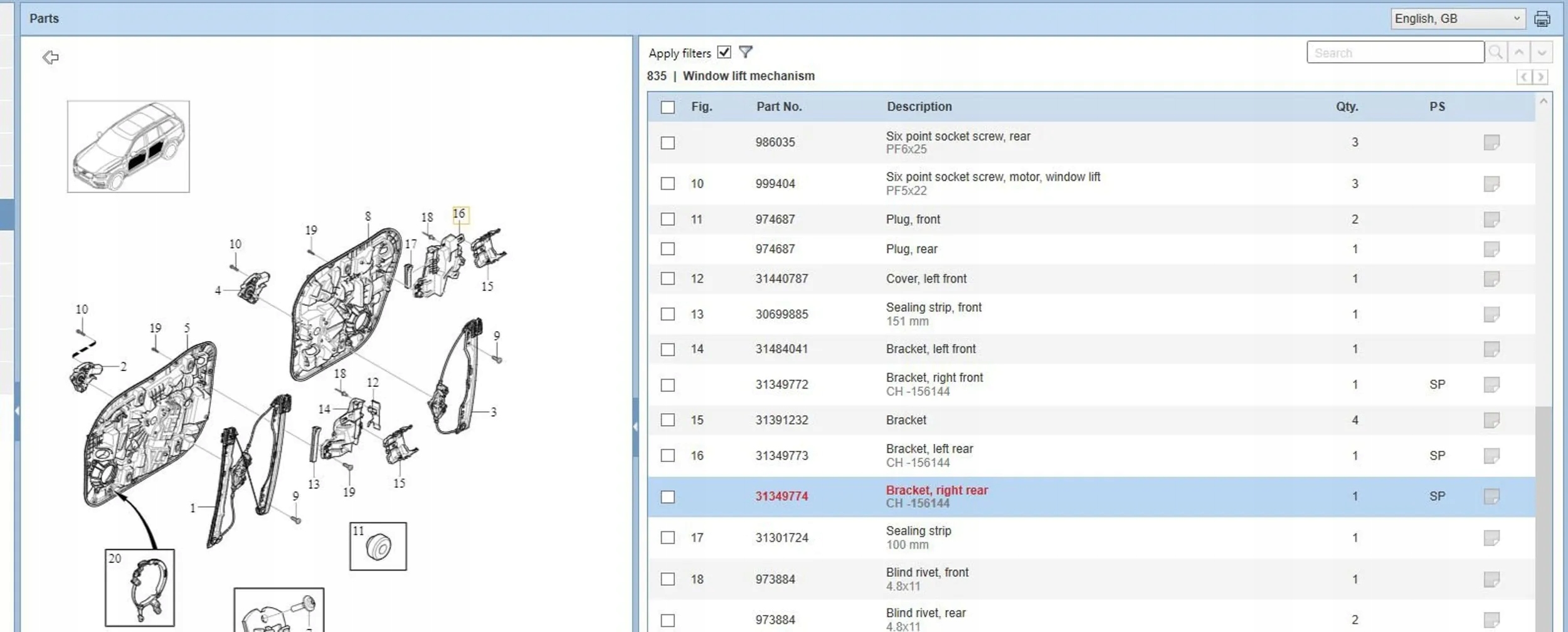Open note icon for part 31301724

pyautogui.click(x=1491, y=538)
